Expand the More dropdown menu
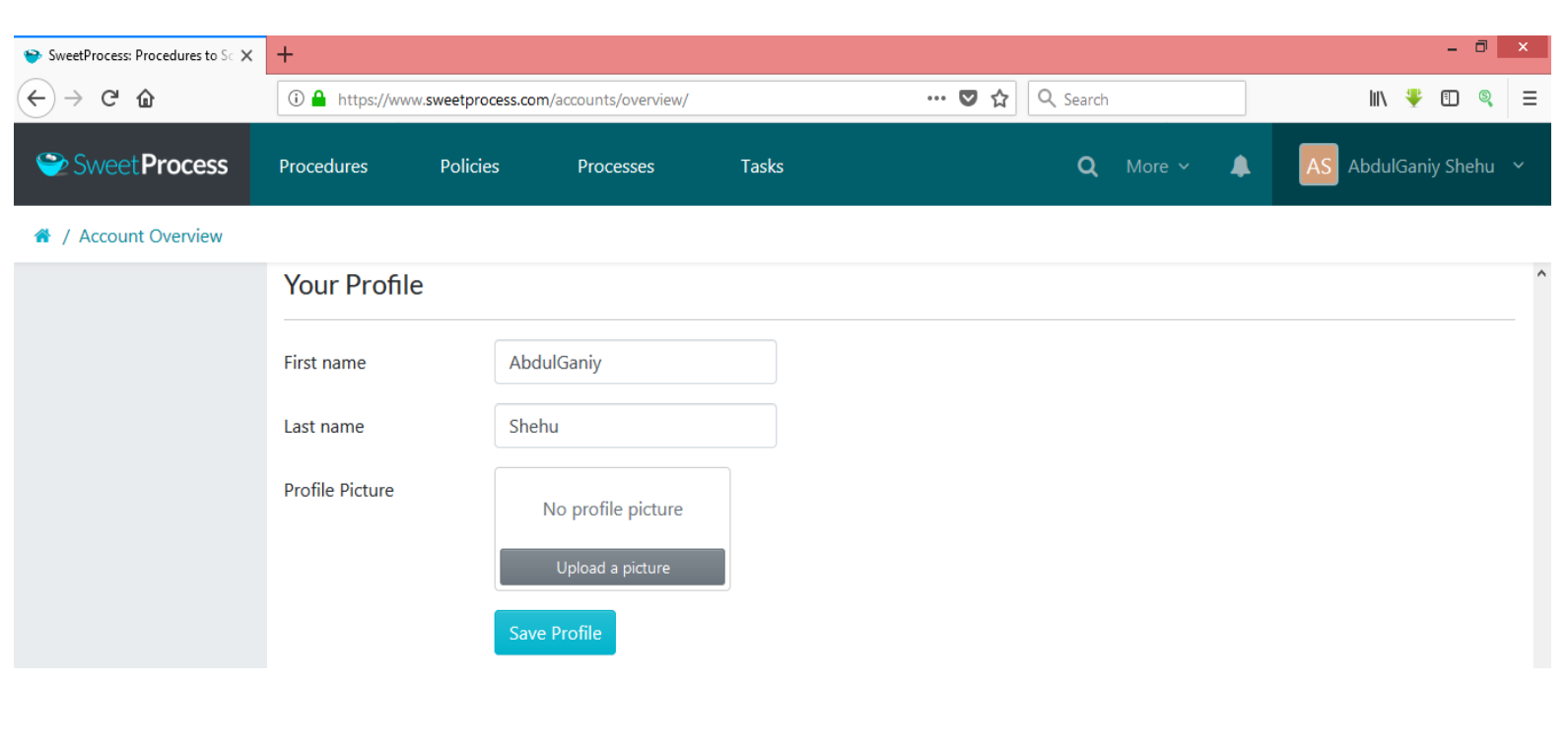The image size is (1568, 751). coord(1157,167)
